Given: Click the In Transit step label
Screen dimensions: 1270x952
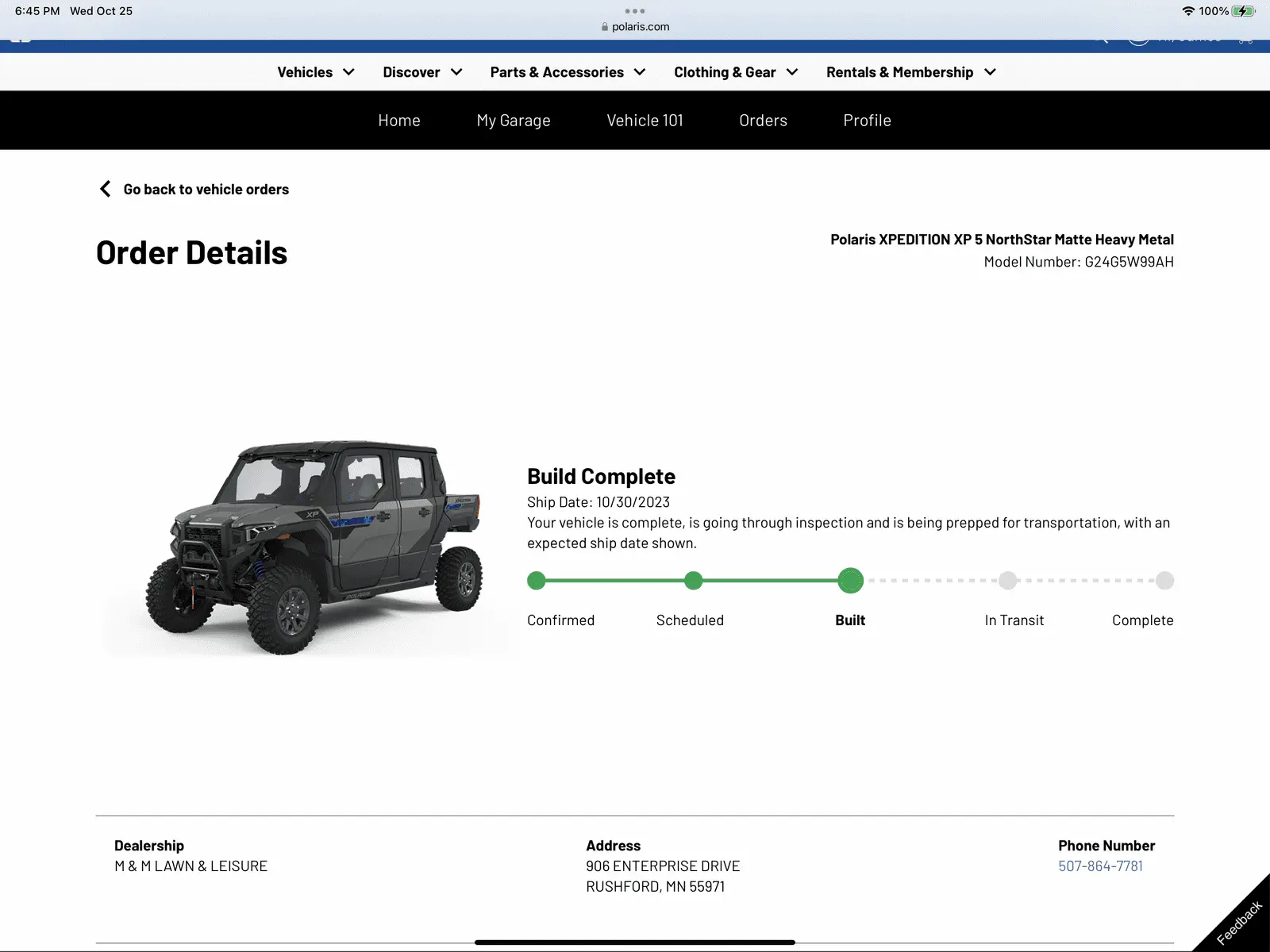Looking at the screenshot, I should (x=1014, y=620).
